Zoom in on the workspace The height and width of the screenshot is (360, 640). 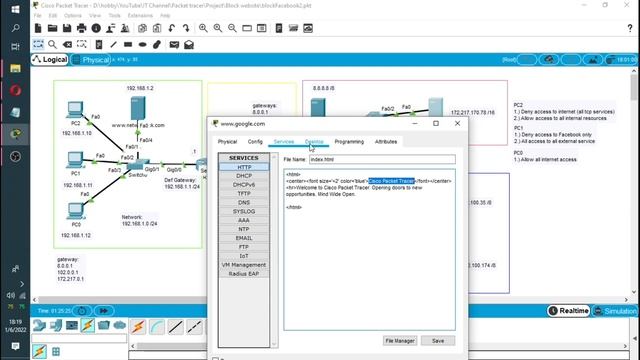203,28
